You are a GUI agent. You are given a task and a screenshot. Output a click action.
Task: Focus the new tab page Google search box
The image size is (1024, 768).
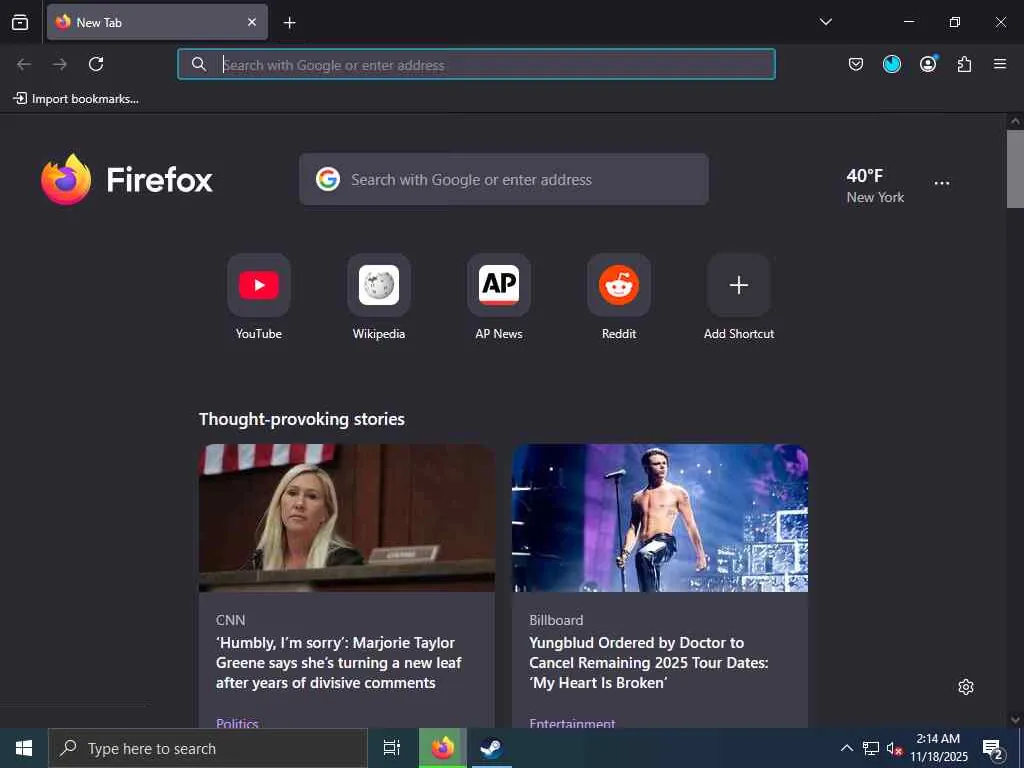point(504,179)
